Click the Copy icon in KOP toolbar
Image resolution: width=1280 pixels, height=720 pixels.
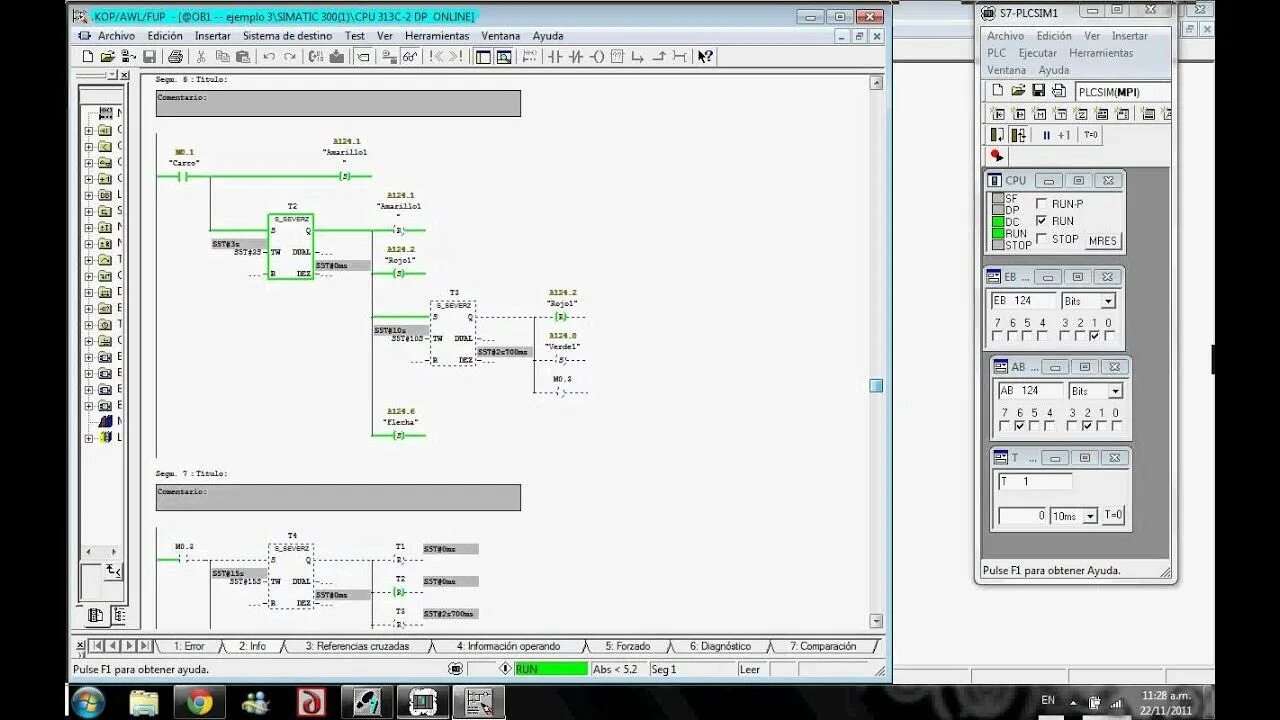pos(222,57)
